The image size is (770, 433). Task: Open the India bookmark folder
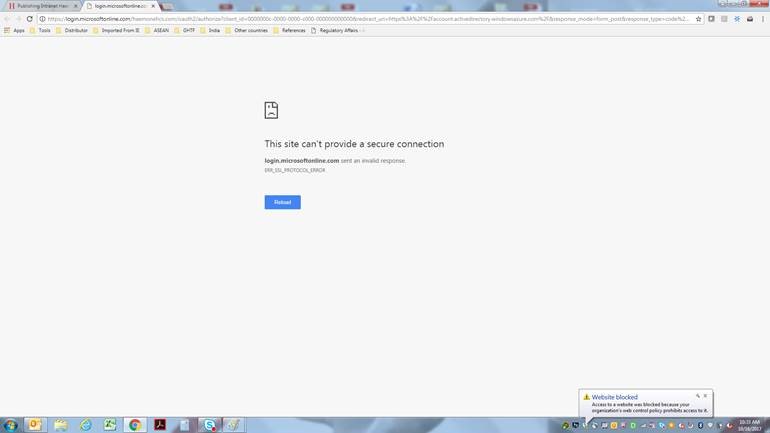click(x=210, y=30)
